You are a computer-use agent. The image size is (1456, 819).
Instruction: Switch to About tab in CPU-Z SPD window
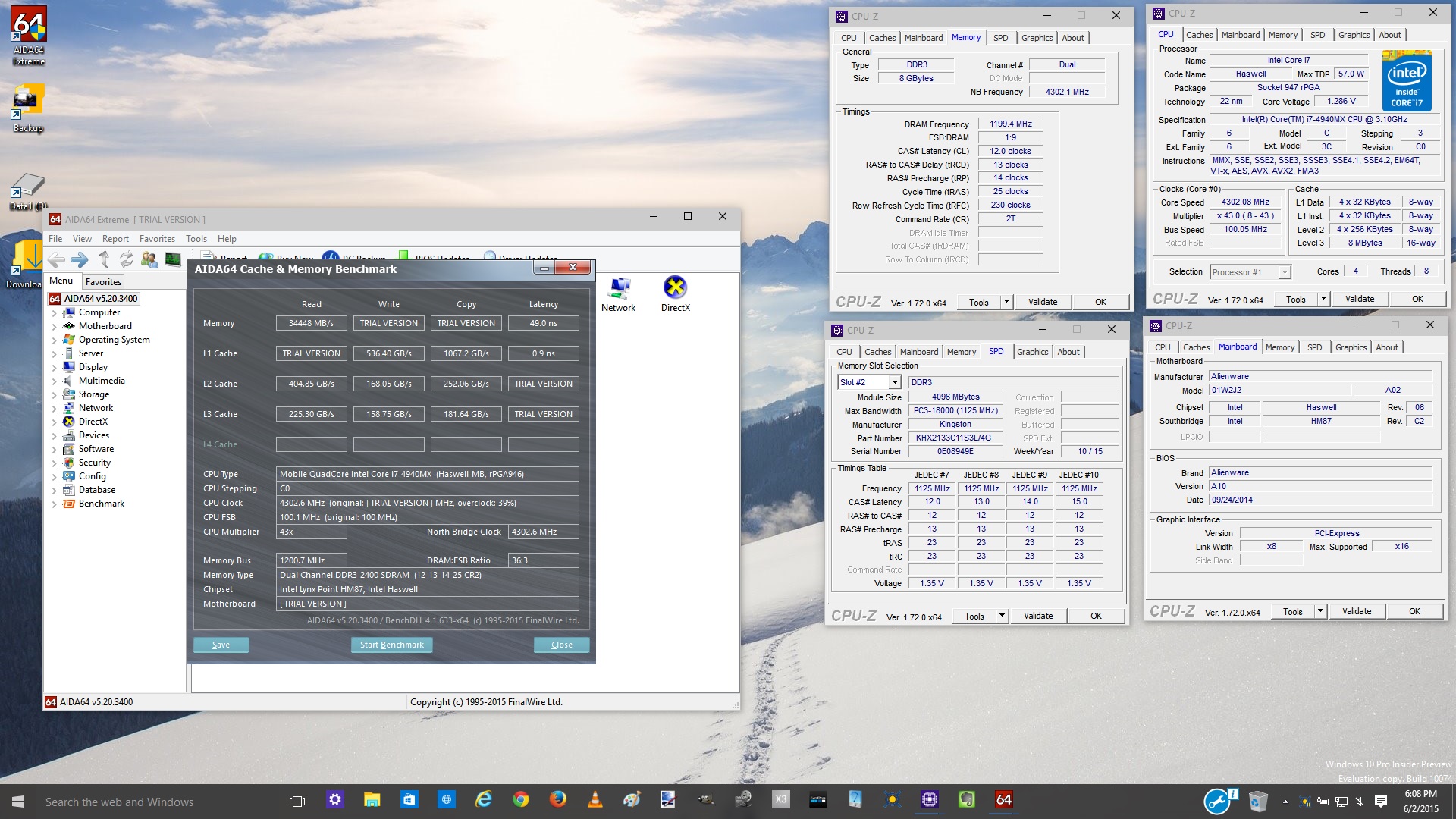pos(1068,352)
